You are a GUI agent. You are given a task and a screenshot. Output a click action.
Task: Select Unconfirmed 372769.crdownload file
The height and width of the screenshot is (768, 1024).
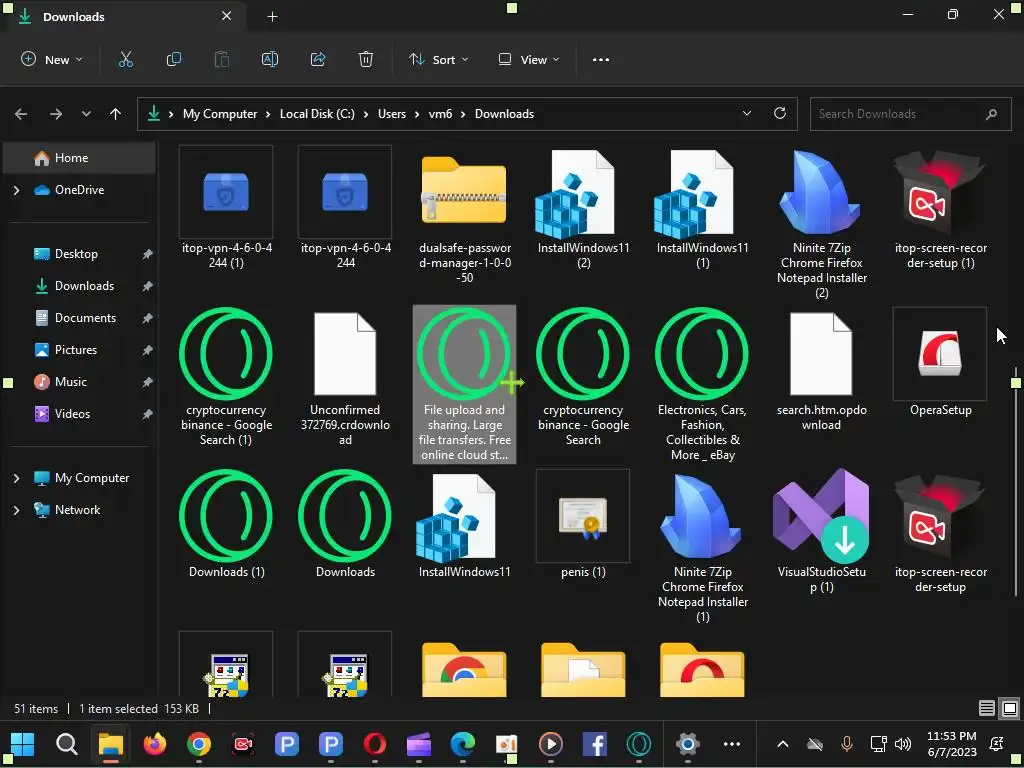coord(345,377)
